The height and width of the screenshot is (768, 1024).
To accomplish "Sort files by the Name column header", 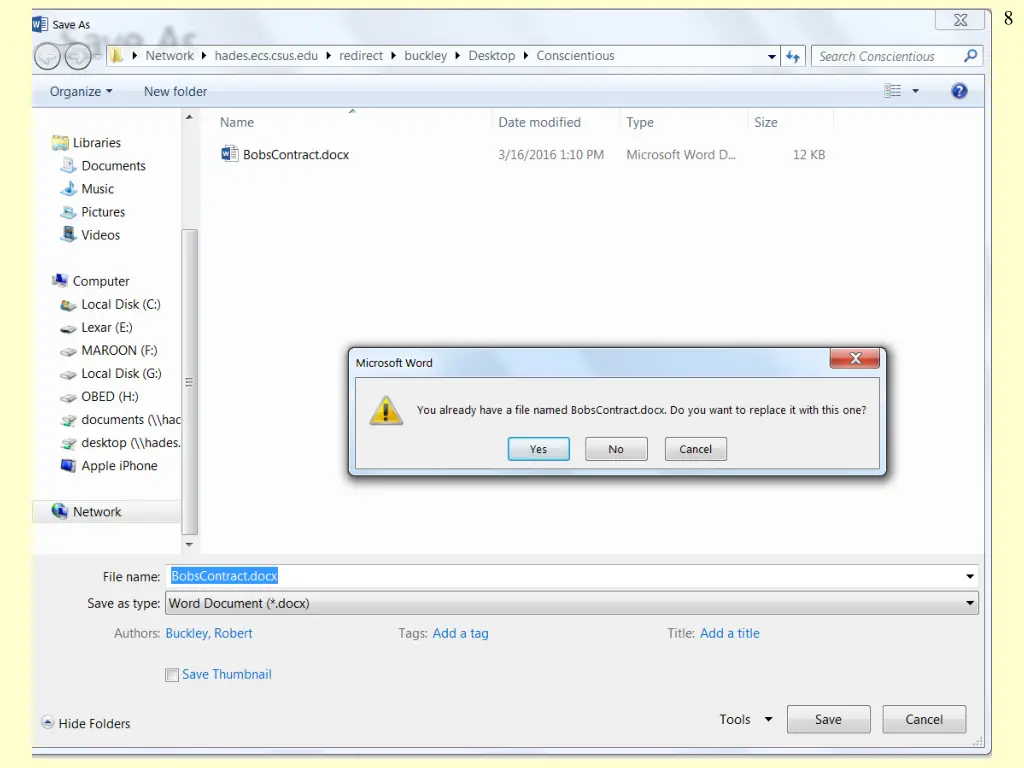I will pyautogui.click(x=236, y=122).
